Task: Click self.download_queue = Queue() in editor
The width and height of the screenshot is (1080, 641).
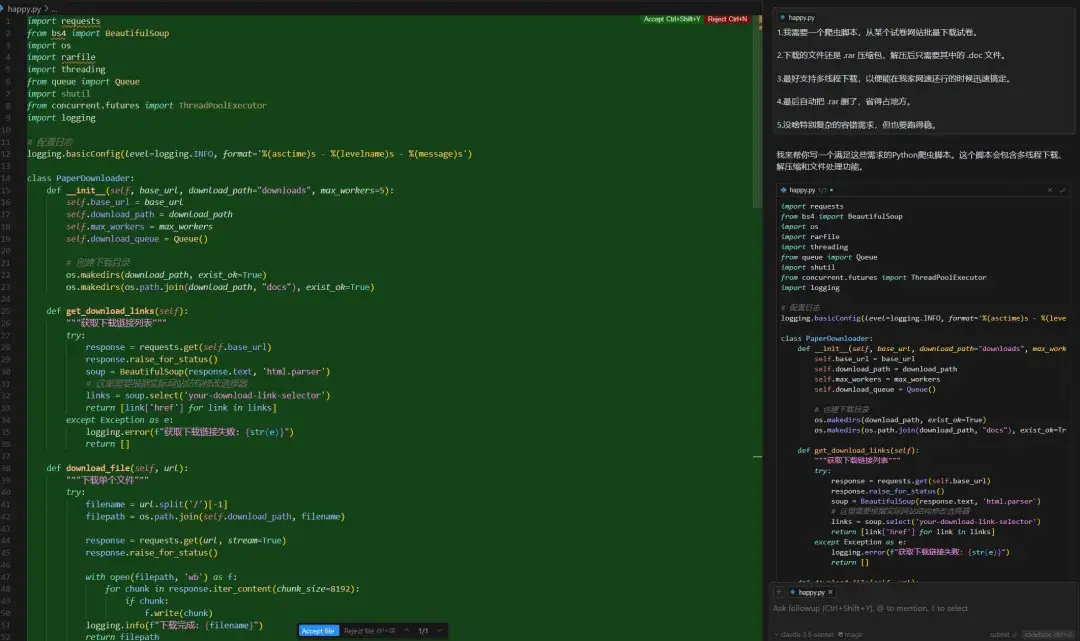Action: (136, 239)
